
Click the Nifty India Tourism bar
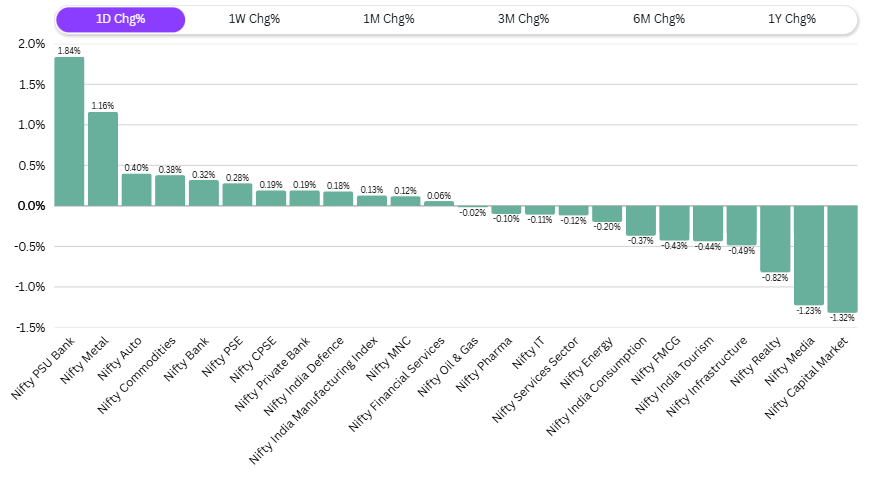(x=708, y=224)
